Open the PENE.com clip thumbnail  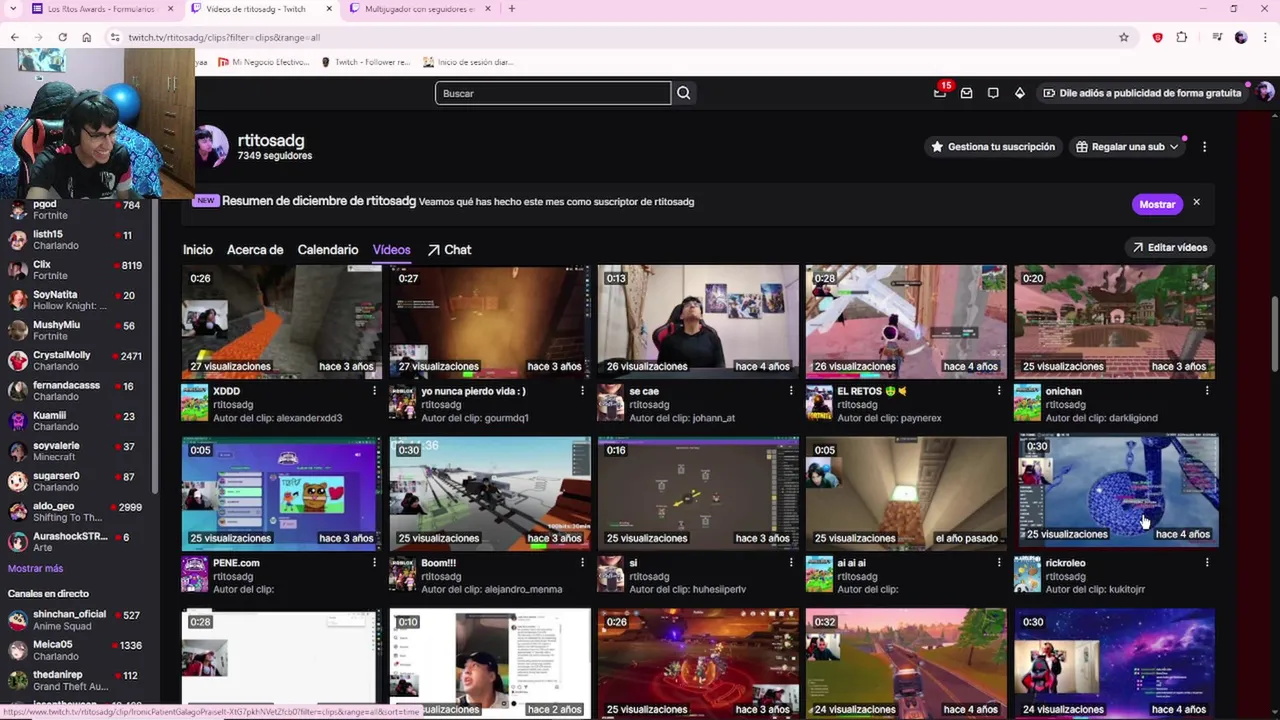point(281,493)
